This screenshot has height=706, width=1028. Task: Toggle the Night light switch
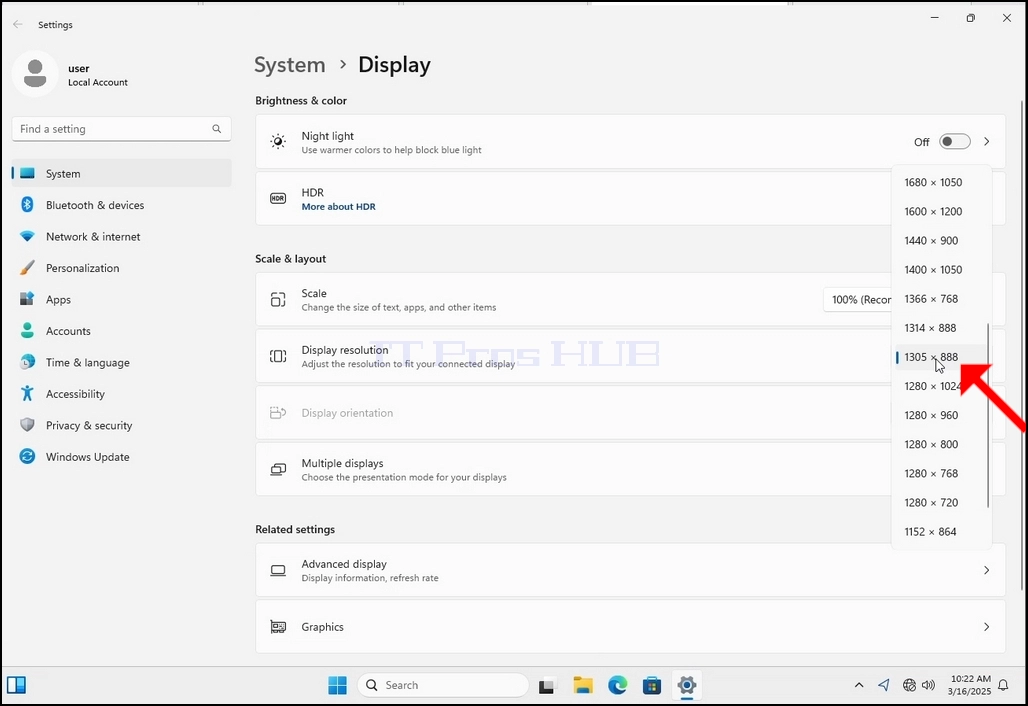[955, 142]
